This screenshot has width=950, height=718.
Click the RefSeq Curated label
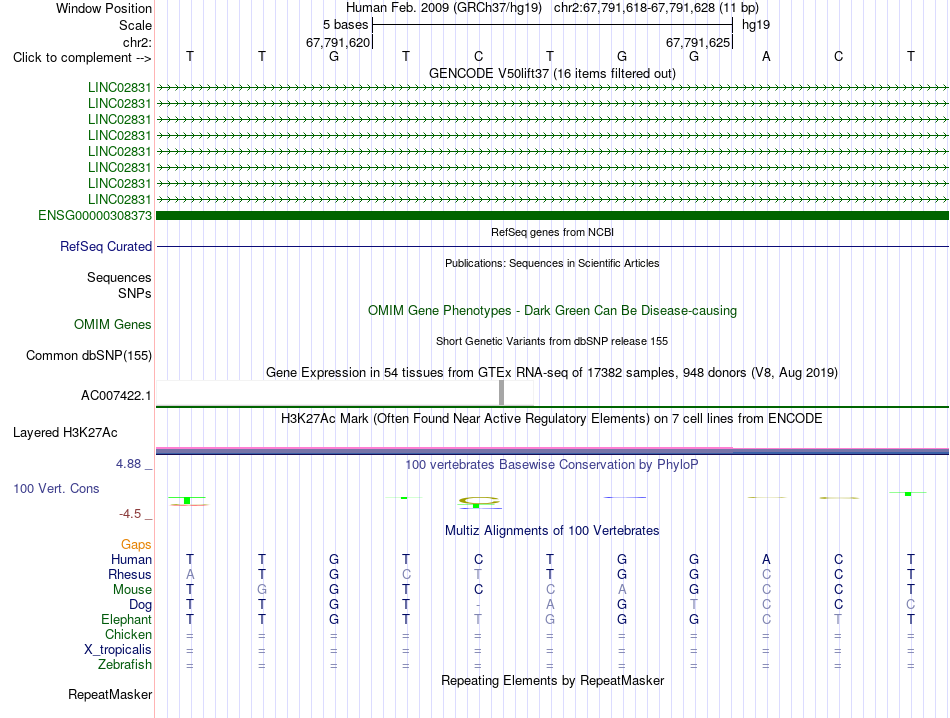[x=105, y=247]
